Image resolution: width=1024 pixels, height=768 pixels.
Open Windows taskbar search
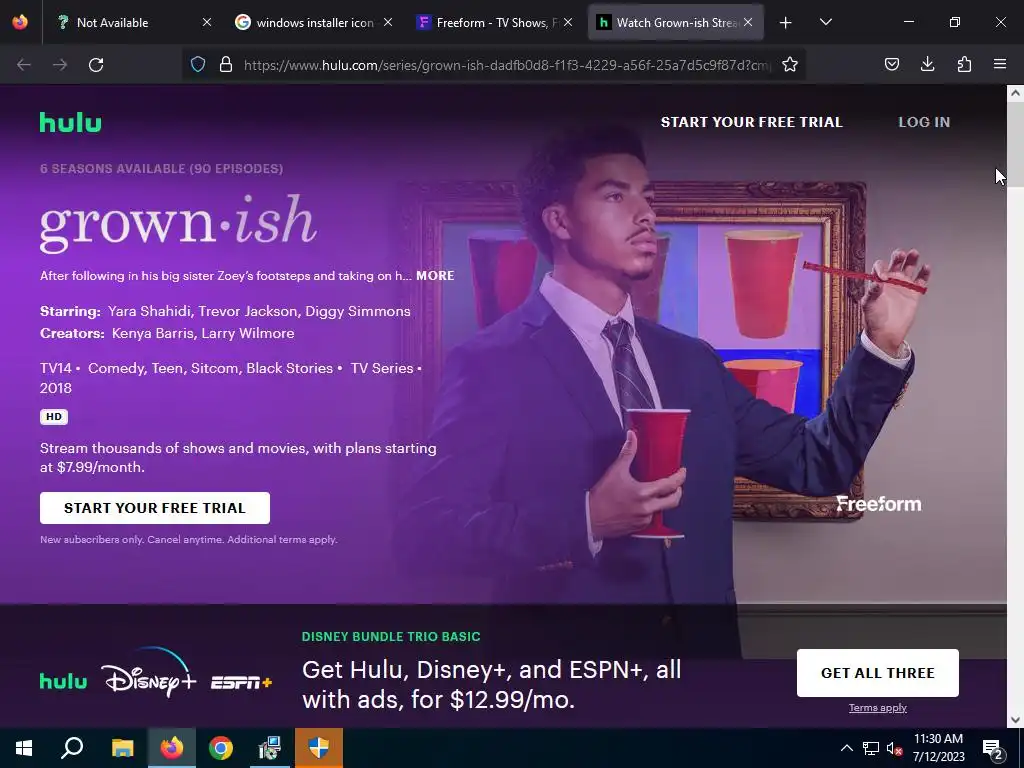[x=72, y=748]
